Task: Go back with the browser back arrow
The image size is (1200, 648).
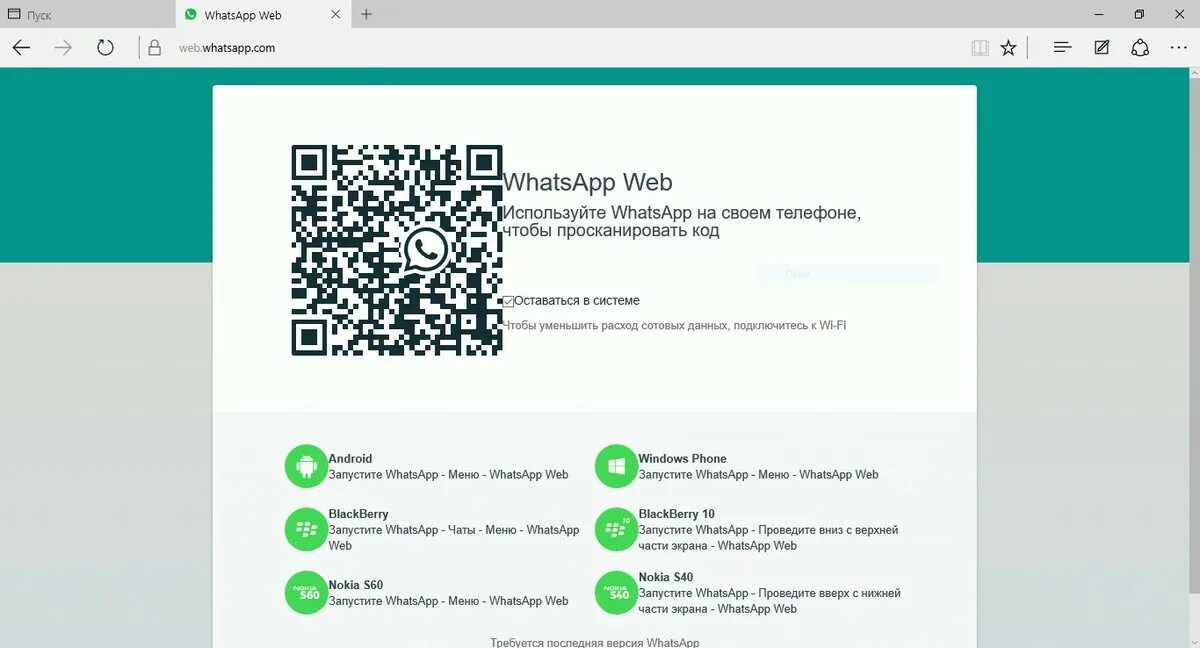Action: (x=21, y=47)
